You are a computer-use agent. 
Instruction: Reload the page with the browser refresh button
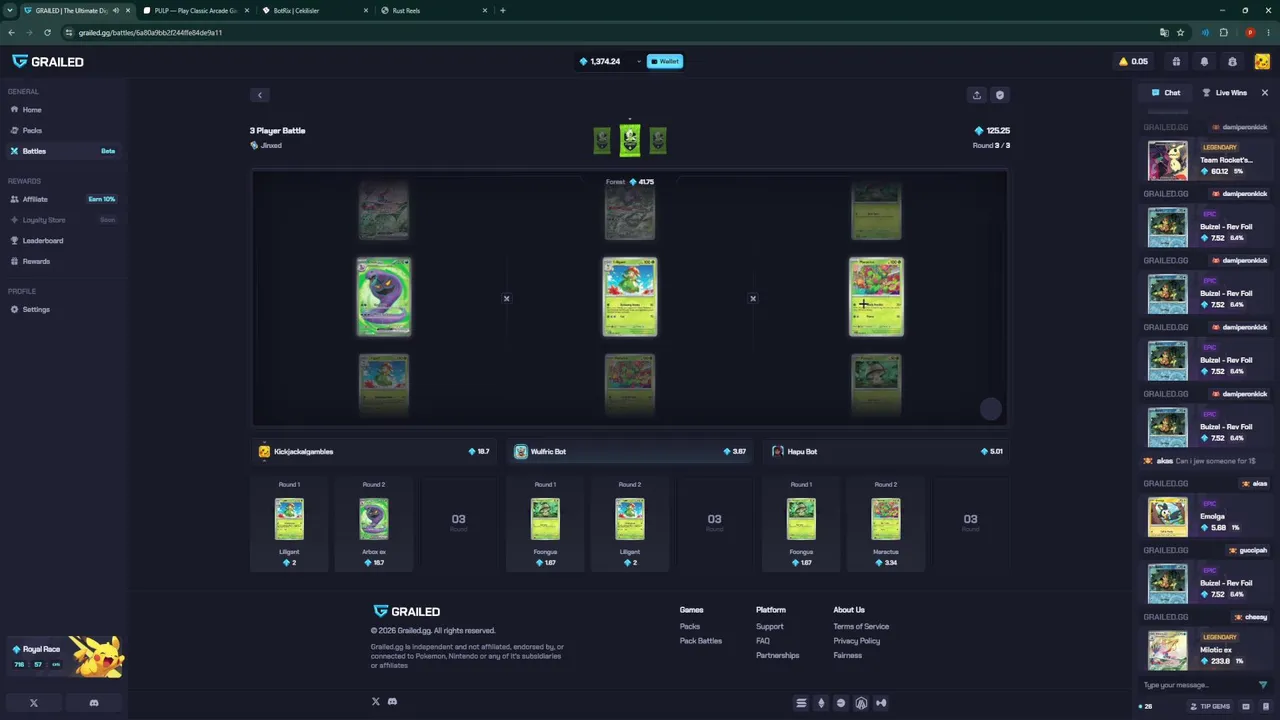pos(47,33)
